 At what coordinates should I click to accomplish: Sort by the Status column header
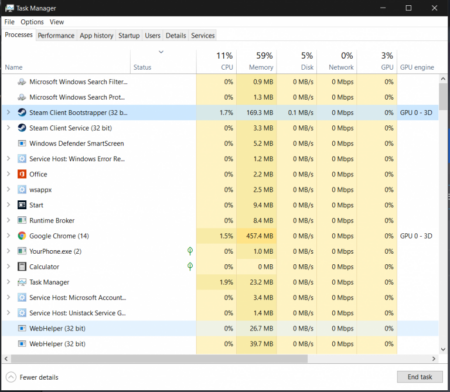pyautogui.click(x=163, y=61)
